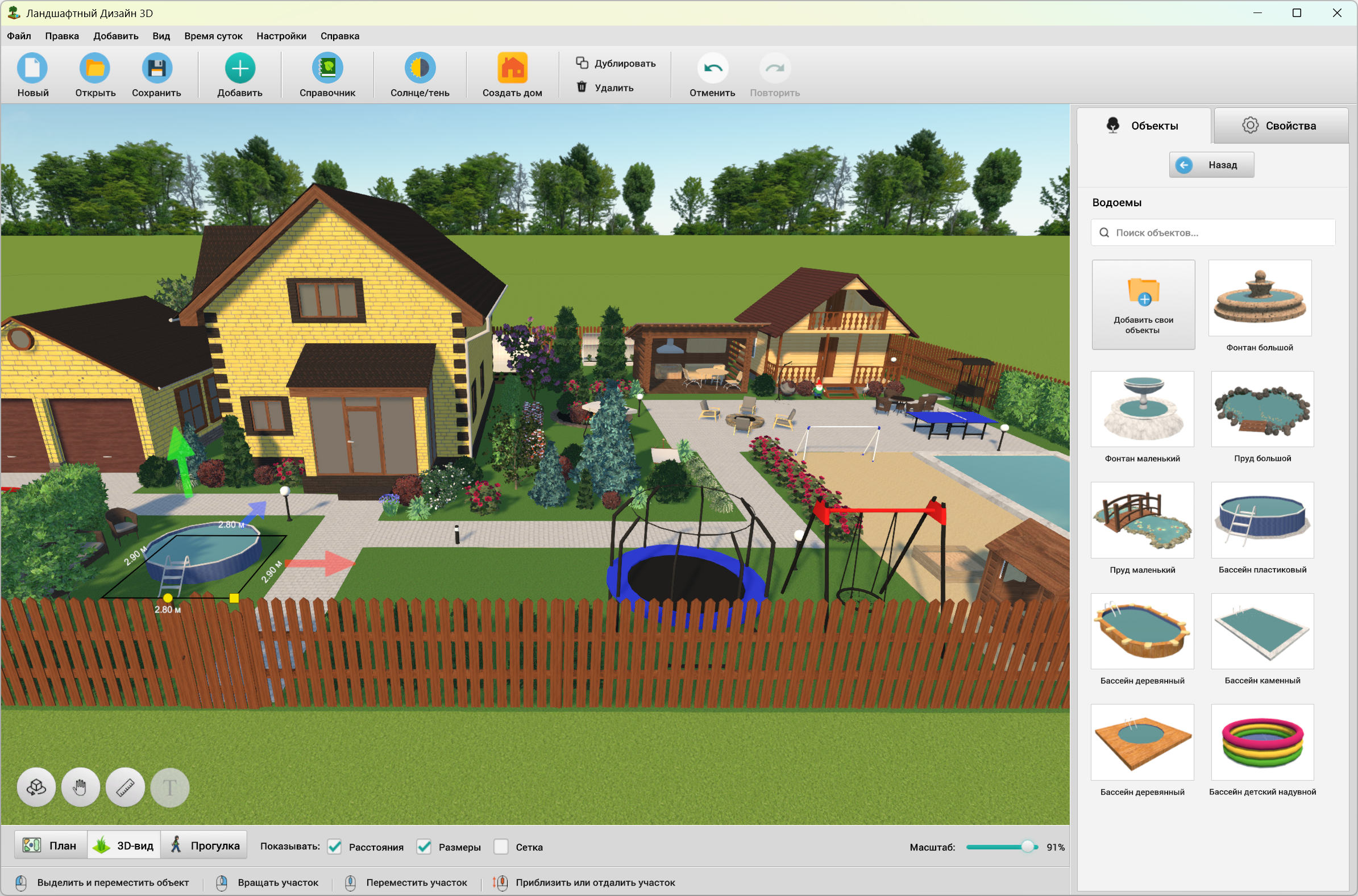Click the Отменить undo arrow
Image resolution: width=1358 pixels, height=896 pixels.
[712, 69]
